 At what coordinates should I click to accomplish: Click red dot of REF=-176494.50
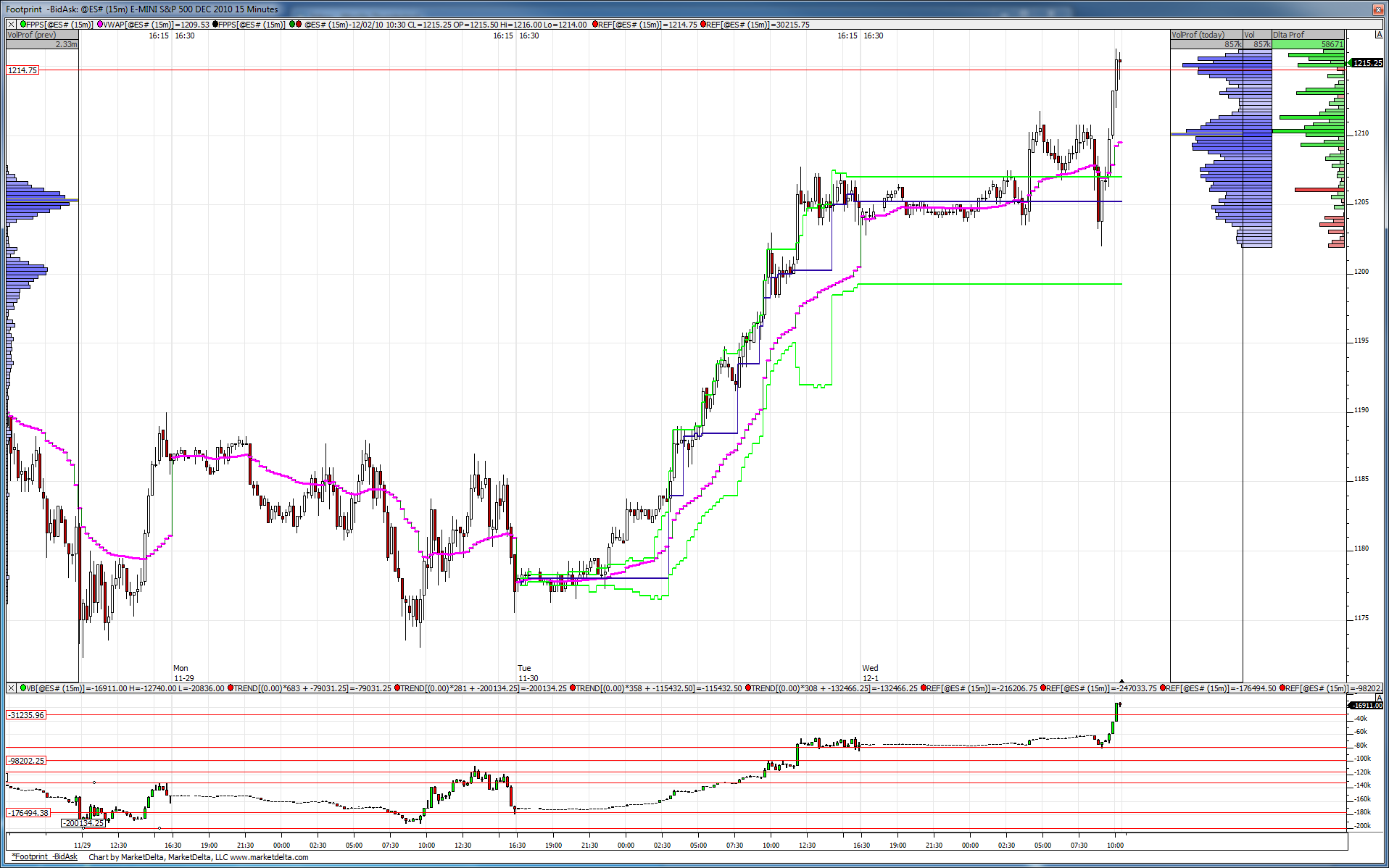(x=1164, y=688)
